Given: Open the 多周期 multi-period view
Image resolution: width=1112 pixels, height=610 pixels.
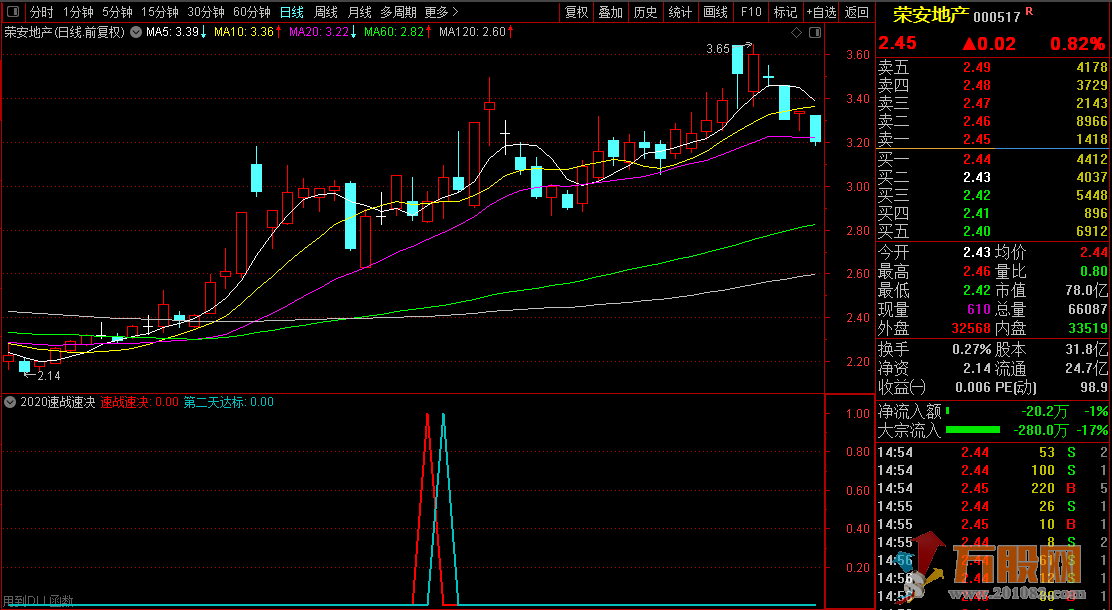Looking at the screenshot, I should pyautogui.click(x=398, y=12).
